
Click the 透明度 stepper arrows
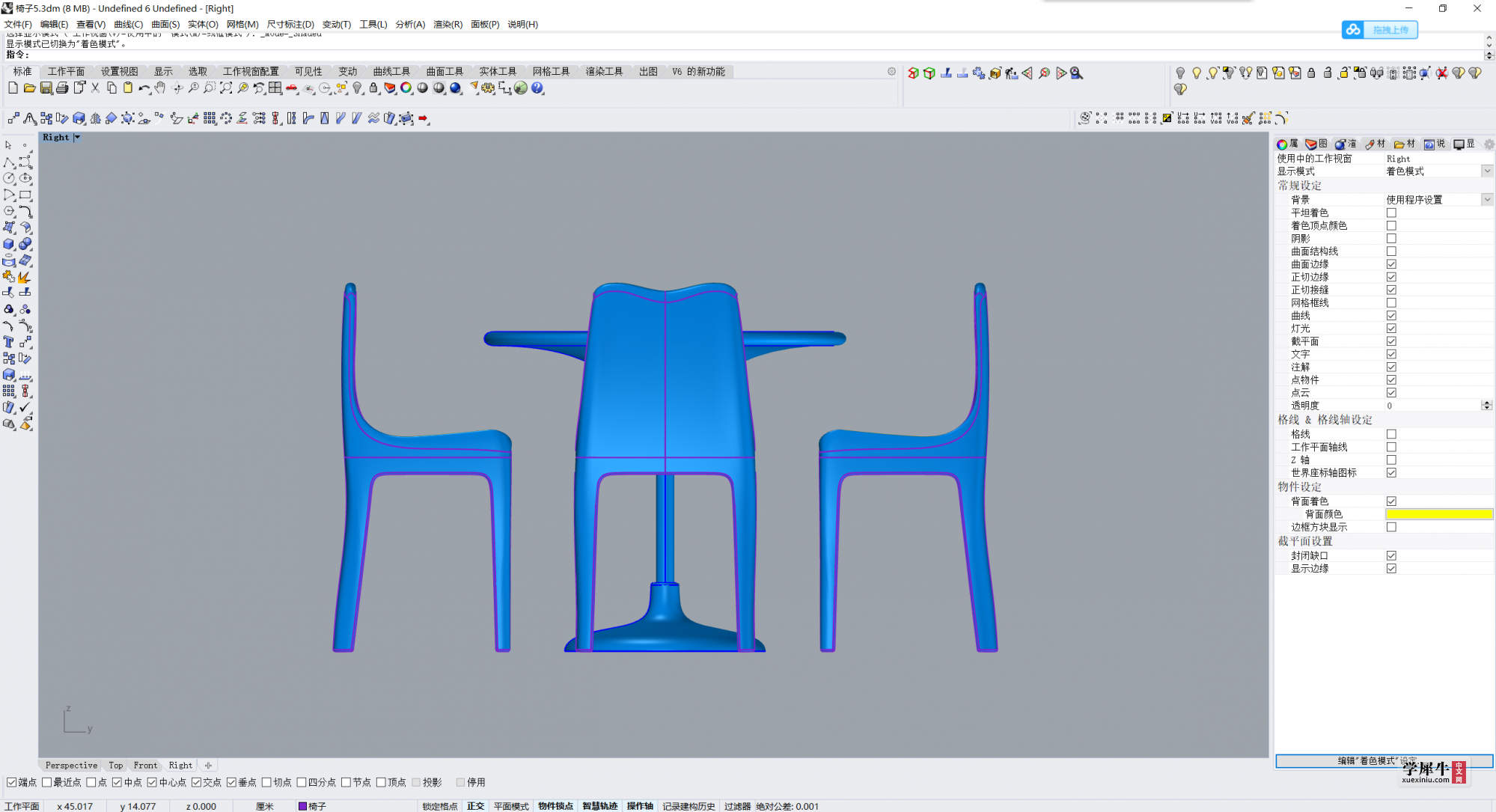coord(1487,406)
